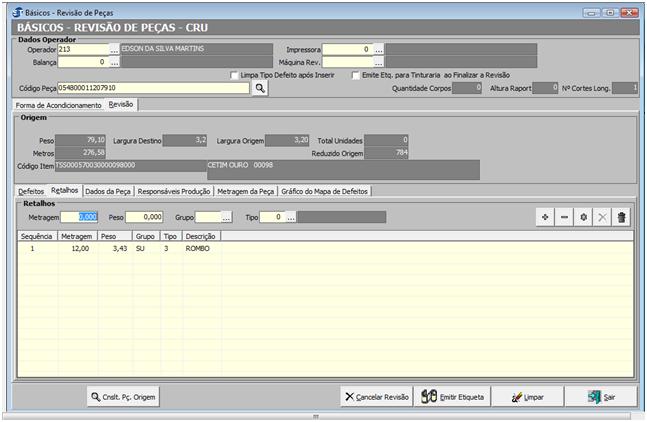Viewport: 647px width, 422px height.
Task: Open the Impressora lookup ellipsis button
Action: (x=379, y=48)
